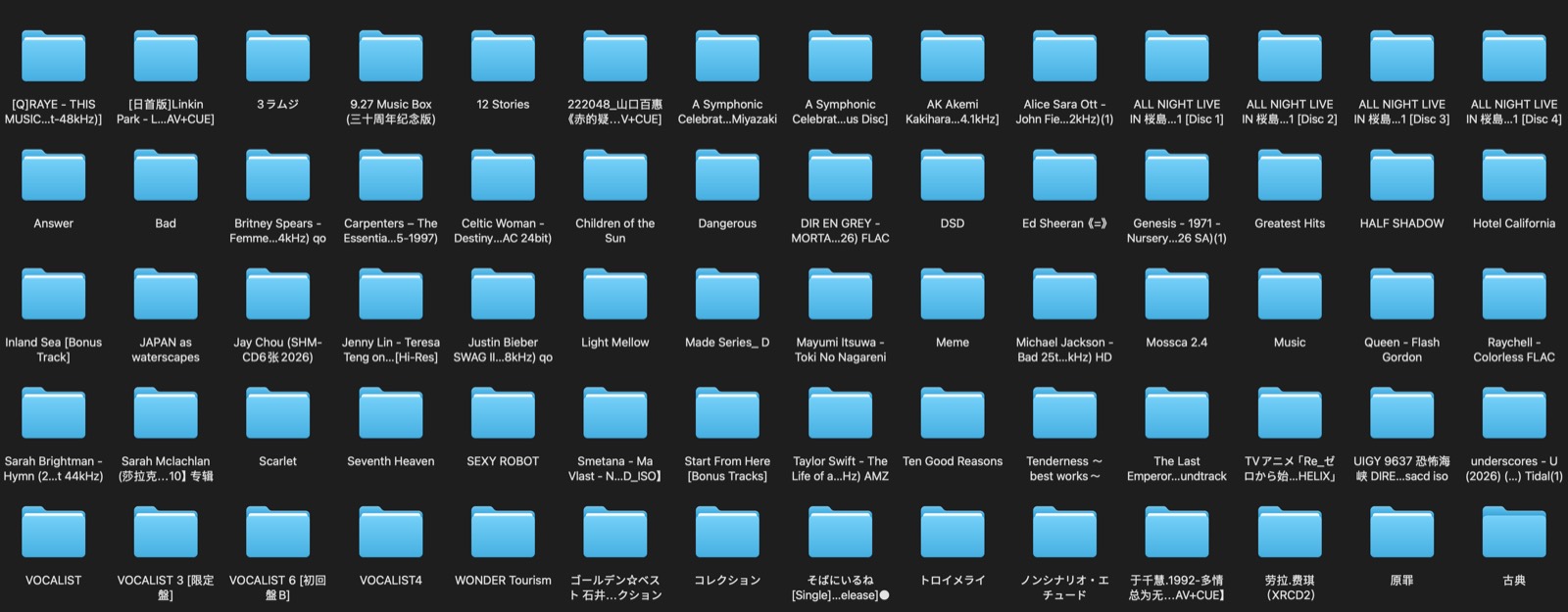The image size is (1568, 612).
Task: Select the Light Mellow folder icon
Action: [x=615, y=294]
